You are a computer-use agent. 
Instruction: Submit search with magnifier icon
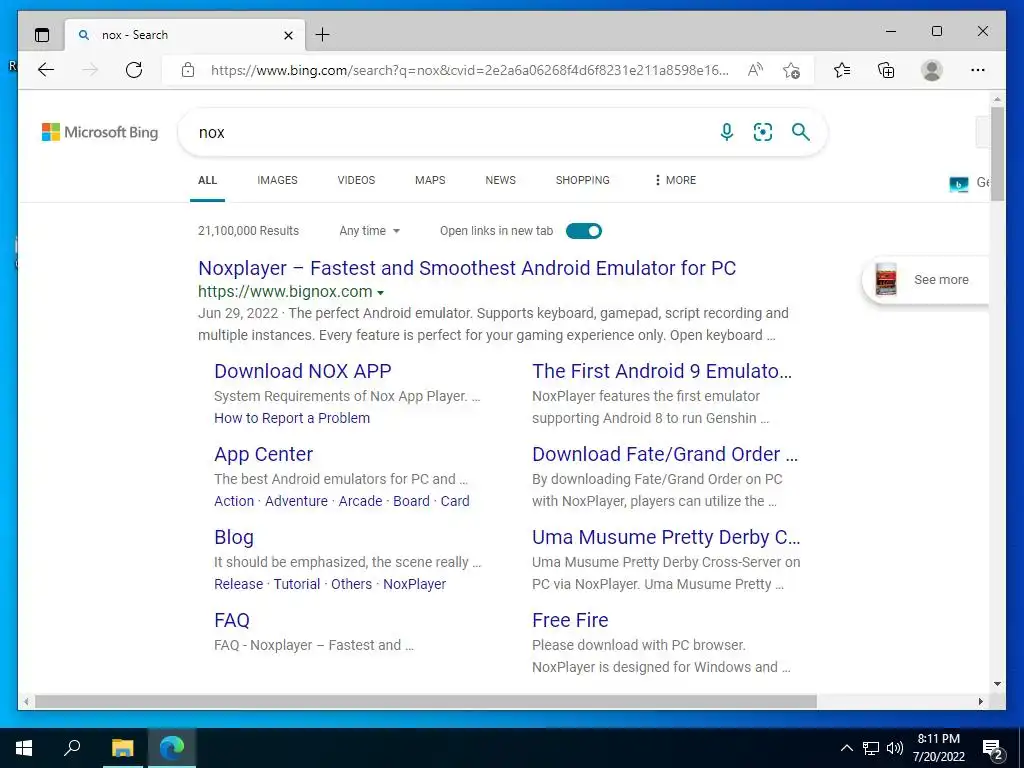tap(801, 133)
